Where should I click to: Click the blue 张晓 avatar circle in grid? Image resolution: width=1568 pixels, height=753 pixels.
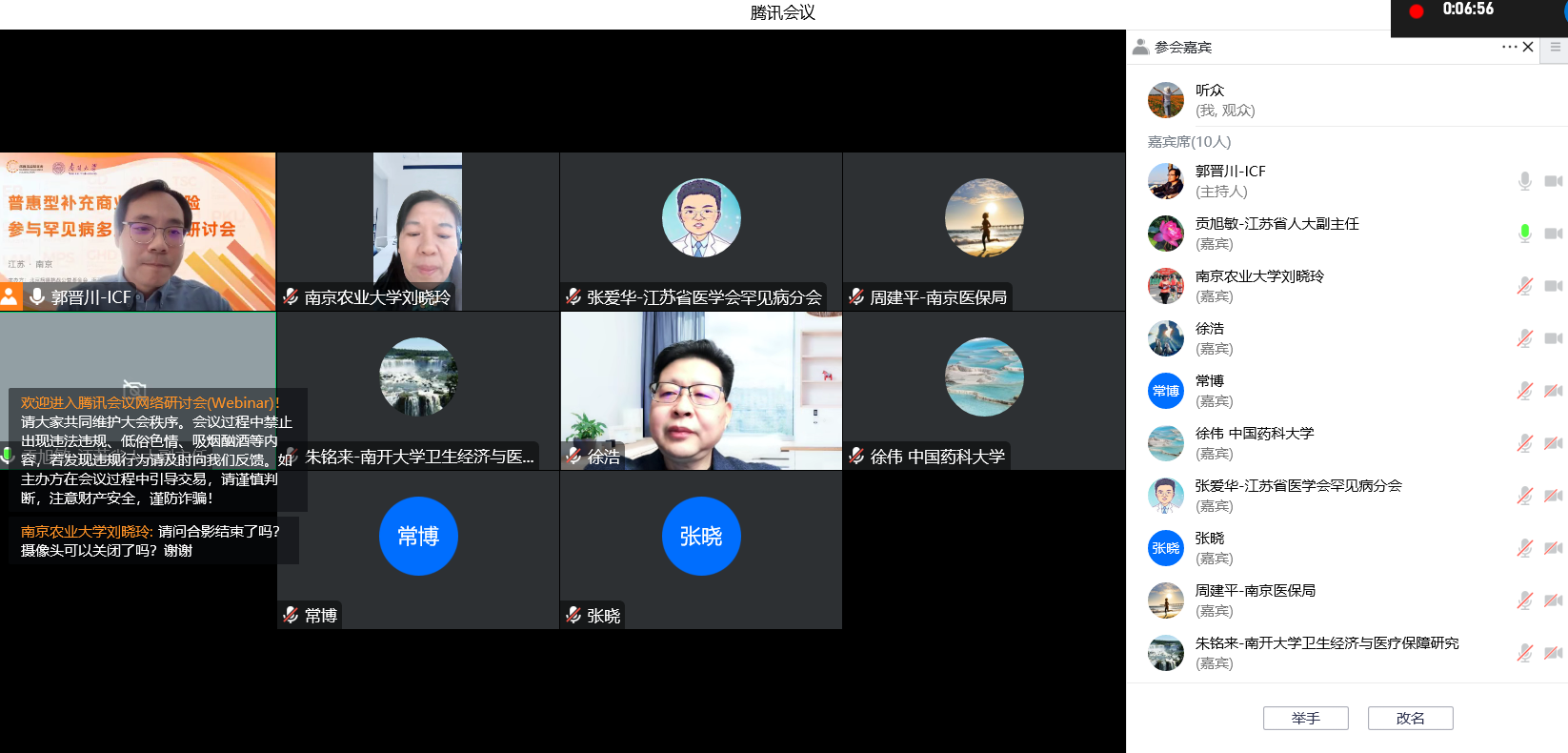pos(701,536)
